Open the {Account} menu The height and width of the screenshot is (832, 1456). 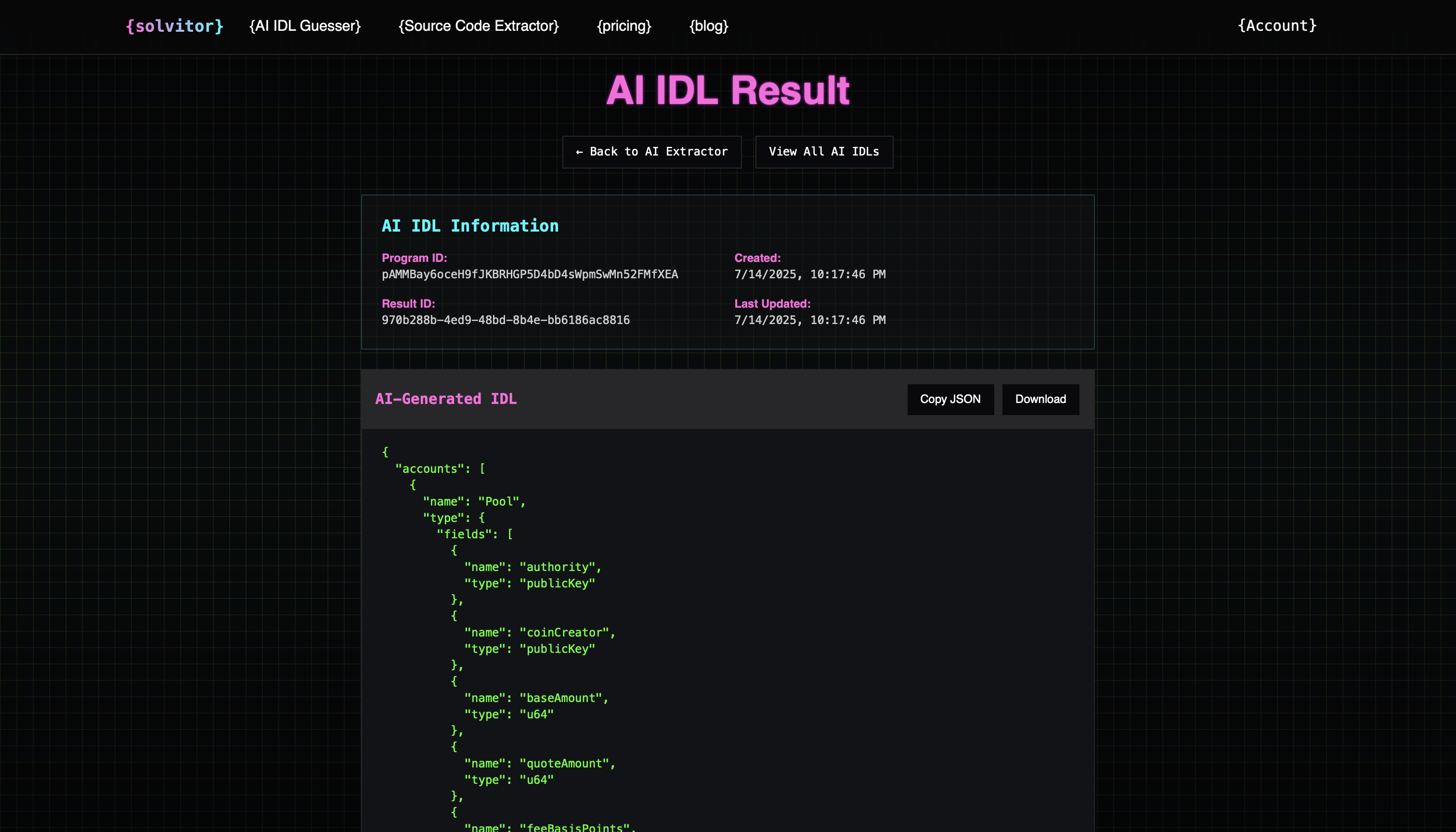[1277, 26]
